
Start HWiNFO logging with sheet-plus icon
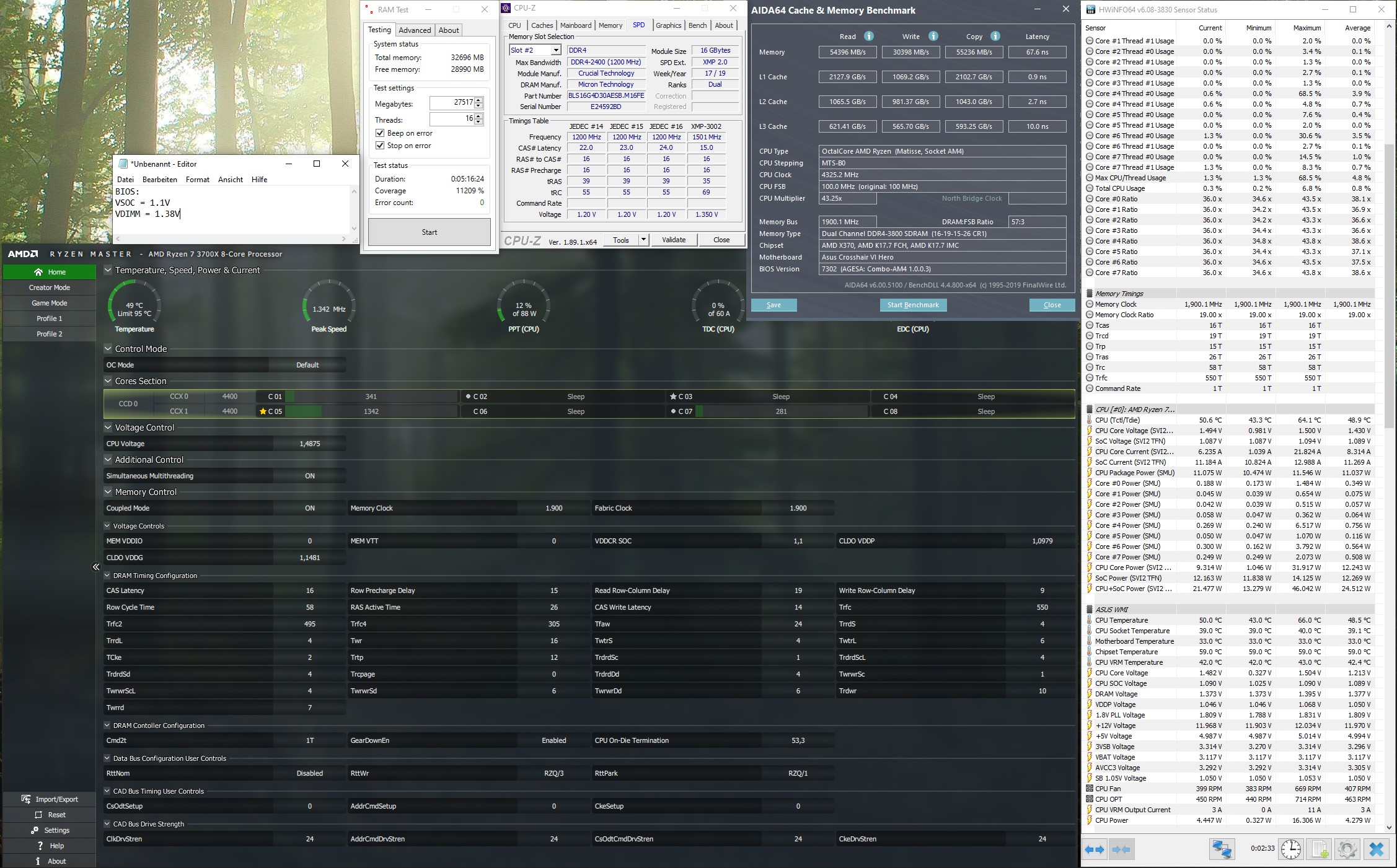[1319, 849]
